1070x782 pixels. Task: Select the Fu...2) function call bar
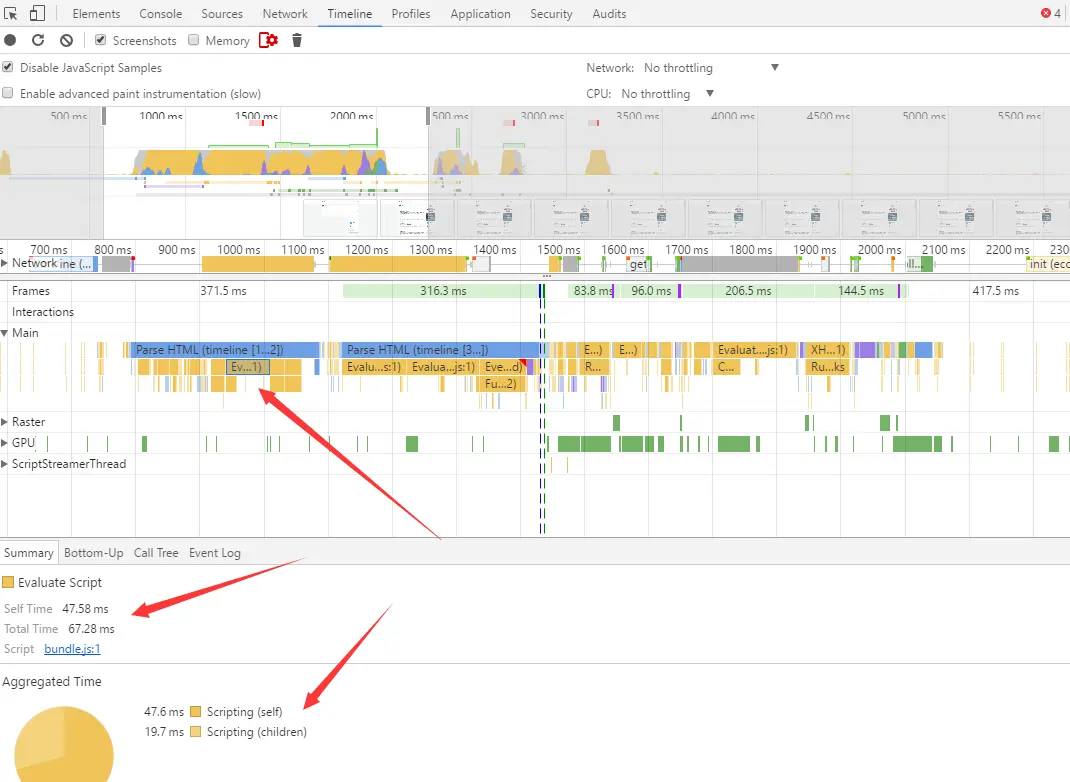pos(502,384)
